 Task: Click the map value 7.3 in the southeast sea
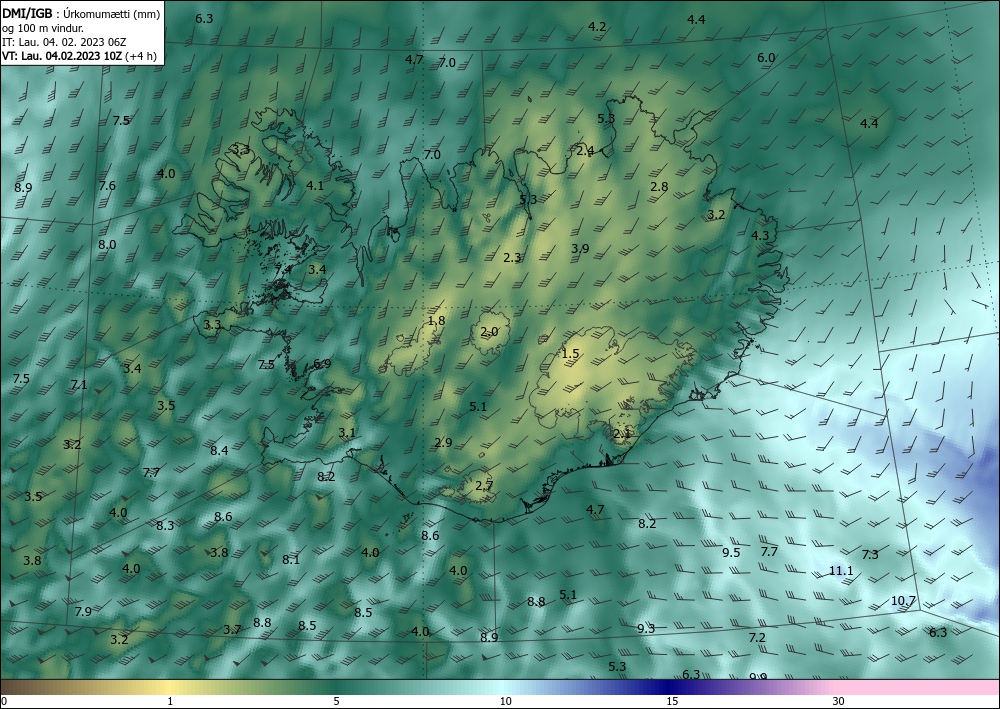[870, 555]
